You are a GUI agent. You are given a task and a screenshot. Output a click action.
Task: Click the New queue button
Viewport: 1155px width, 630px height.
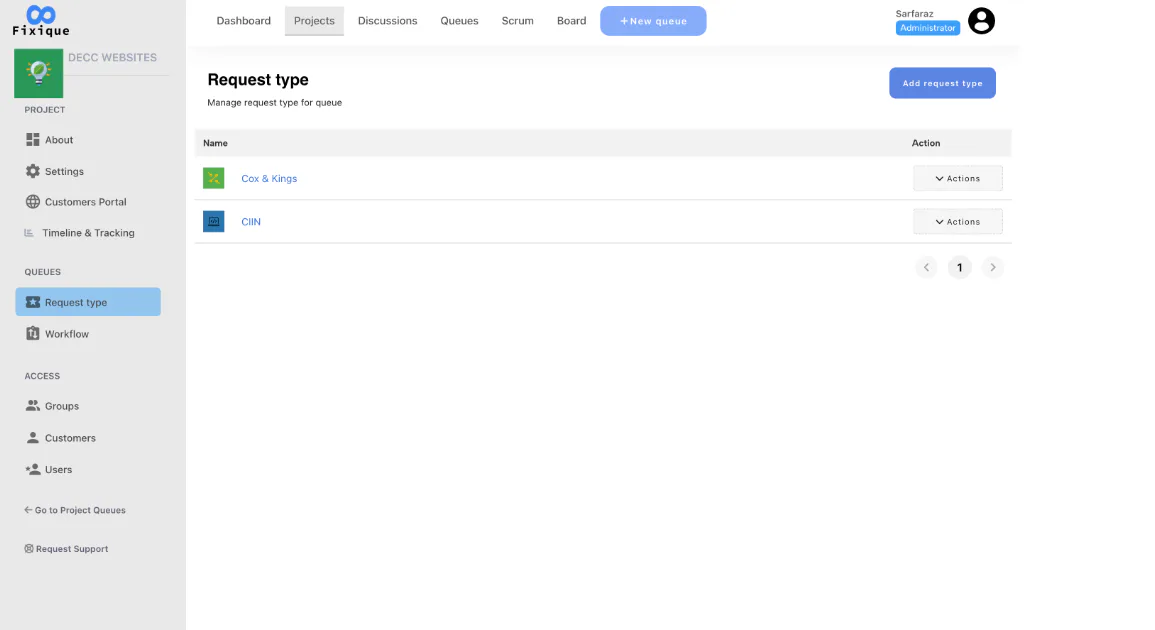[x=653, y=21]
